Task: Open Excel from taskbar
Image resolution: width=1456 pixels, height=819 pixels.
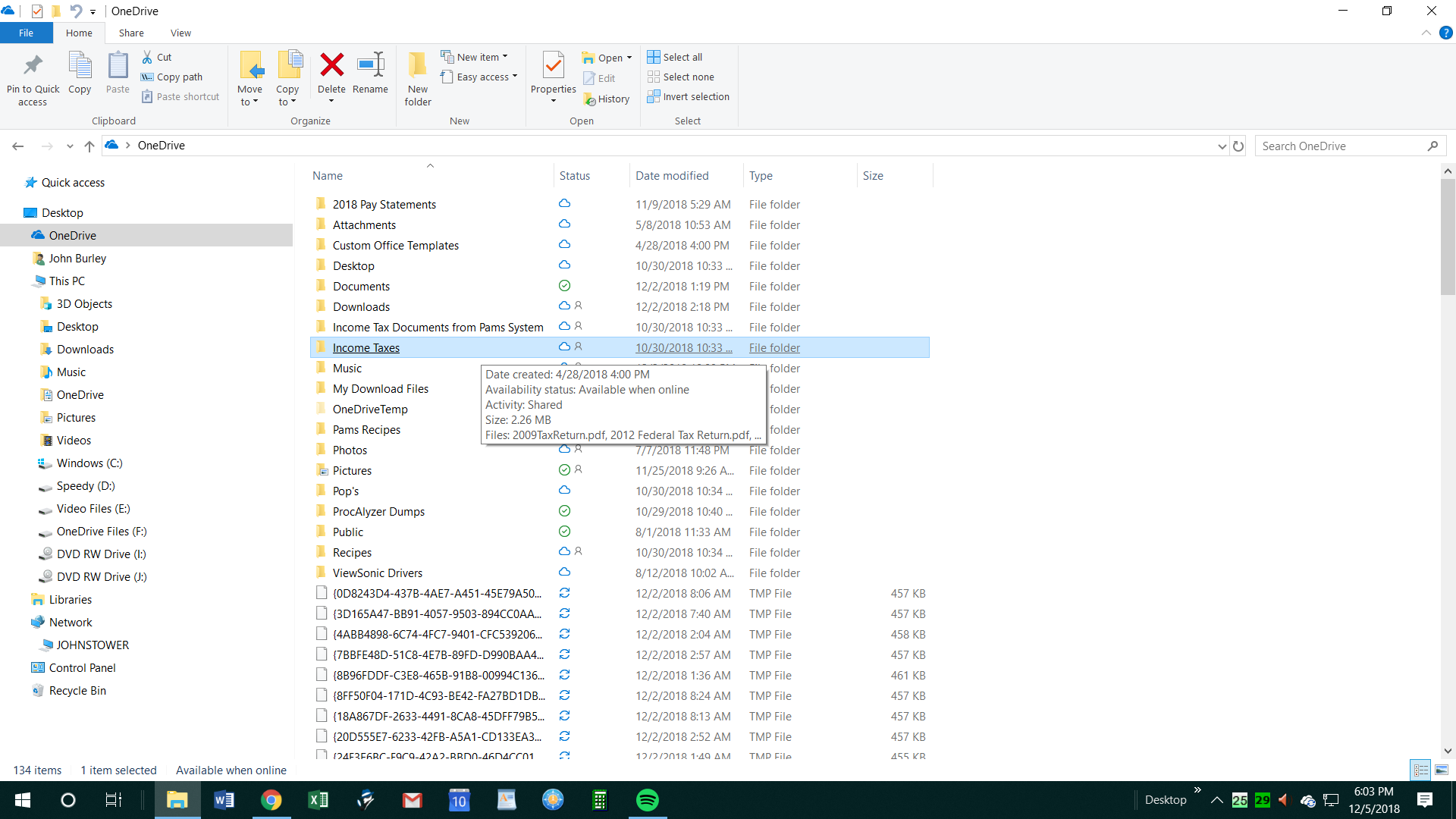Action: pyautogui.click(x=318, y=800)
